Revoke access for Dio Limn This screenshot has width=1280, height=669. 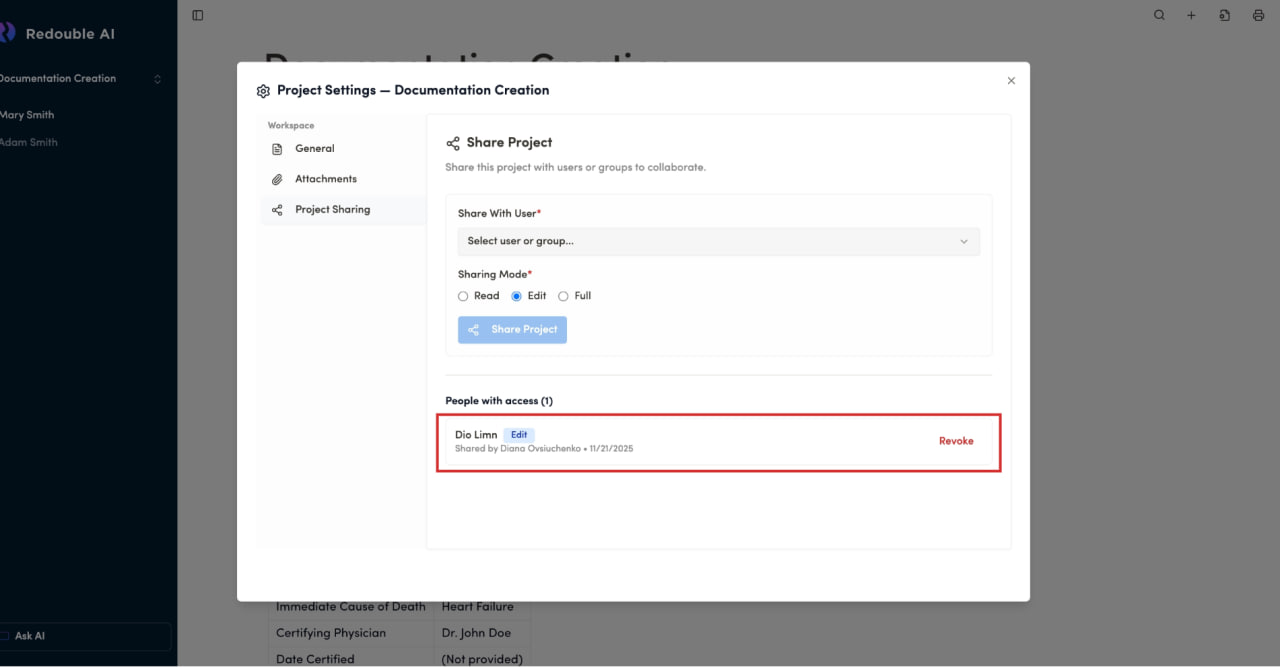click(955, 441)
